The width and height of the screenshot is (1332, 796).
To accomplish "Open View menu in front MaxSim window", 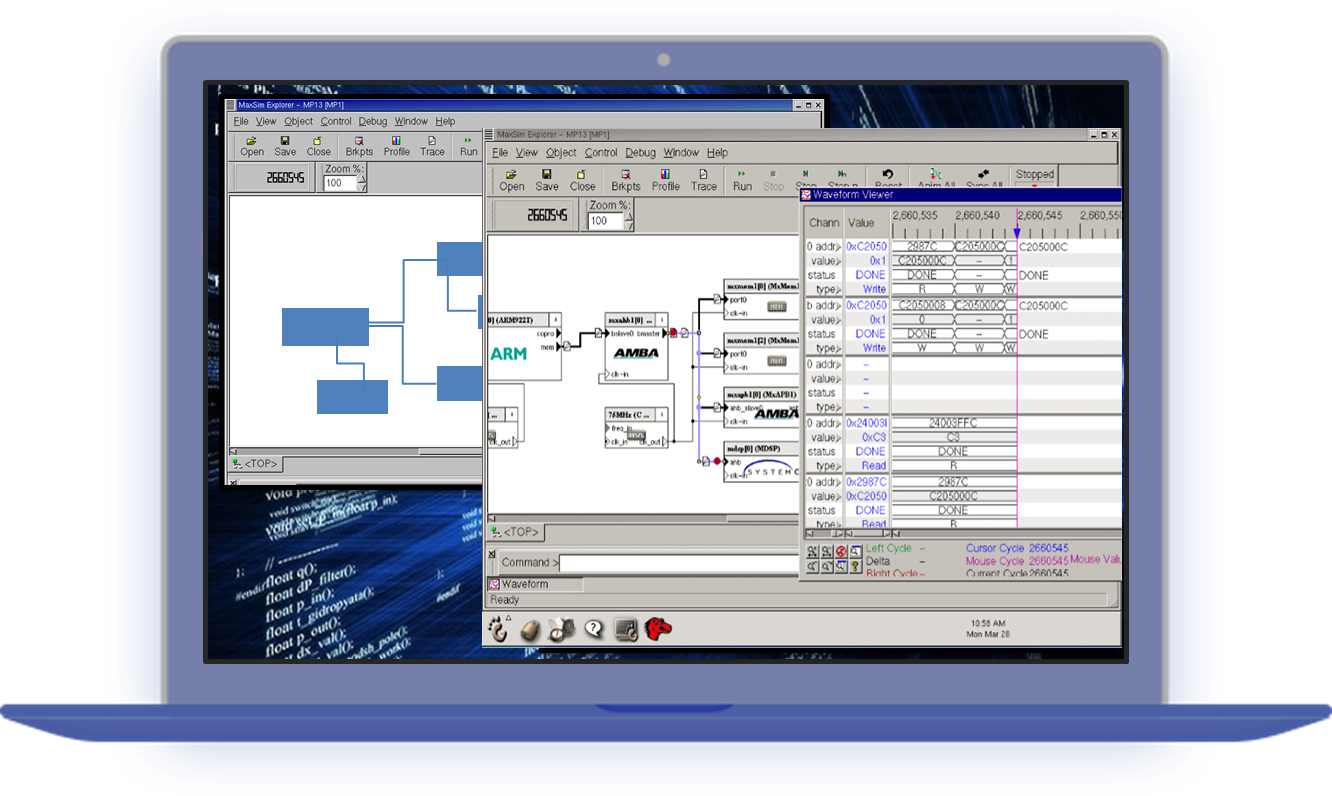I will click(x=527, y=153).
